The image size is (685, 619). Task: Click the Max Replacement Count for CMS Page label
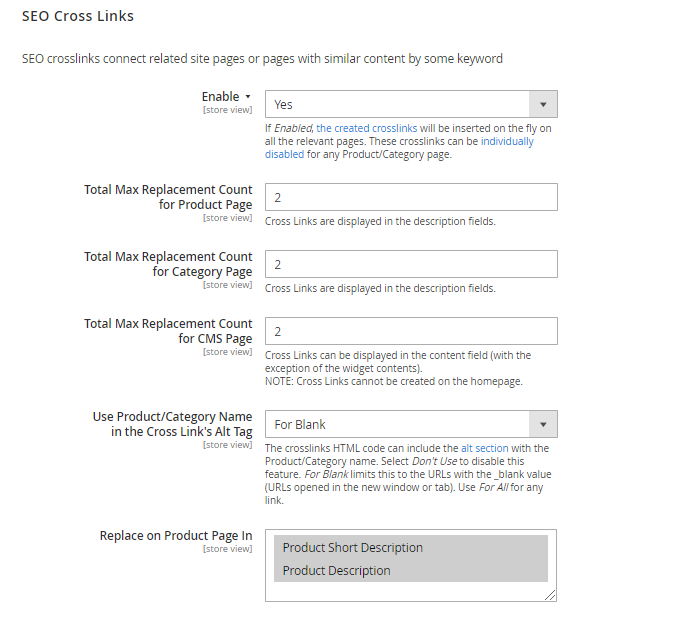point(168,331)
